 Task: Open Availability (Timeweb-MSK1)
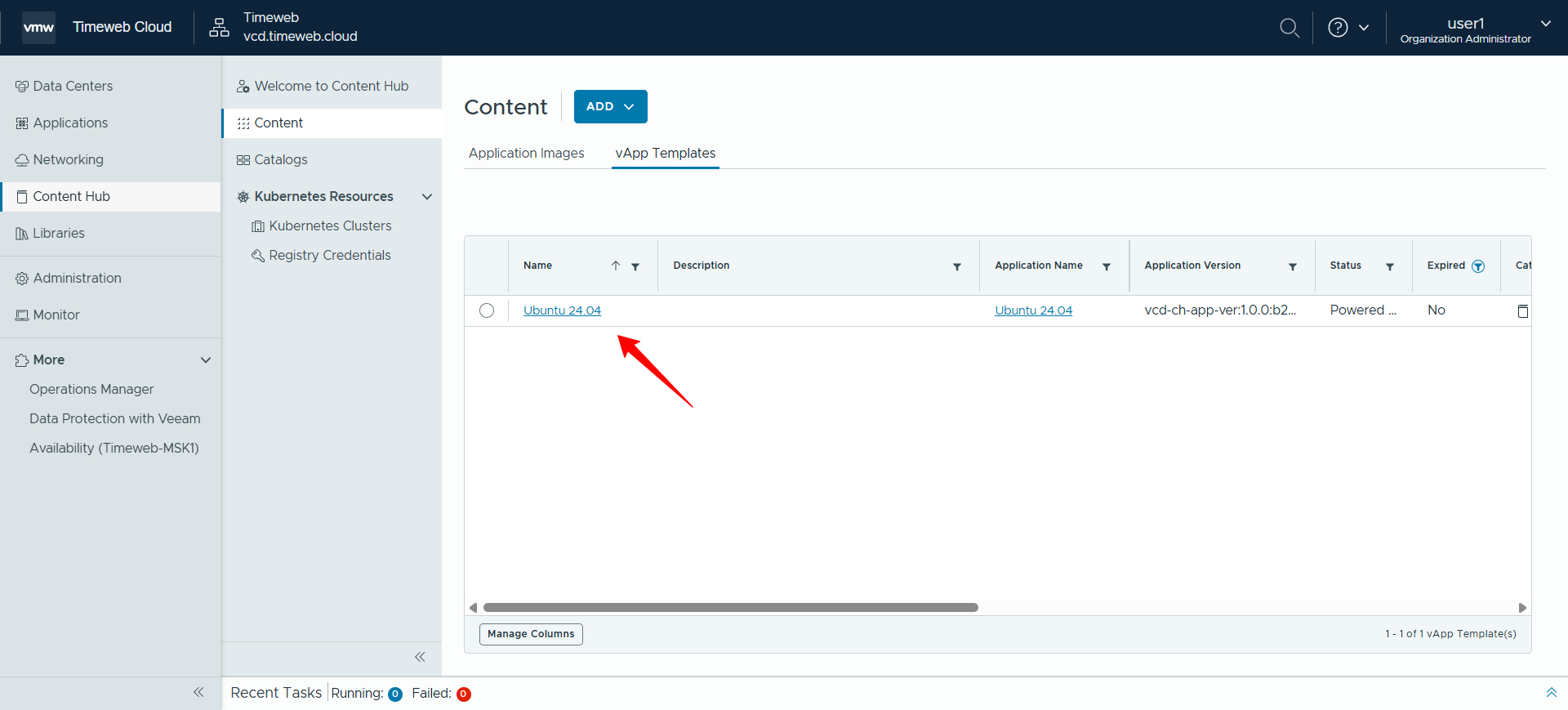[x=114, y=448]
